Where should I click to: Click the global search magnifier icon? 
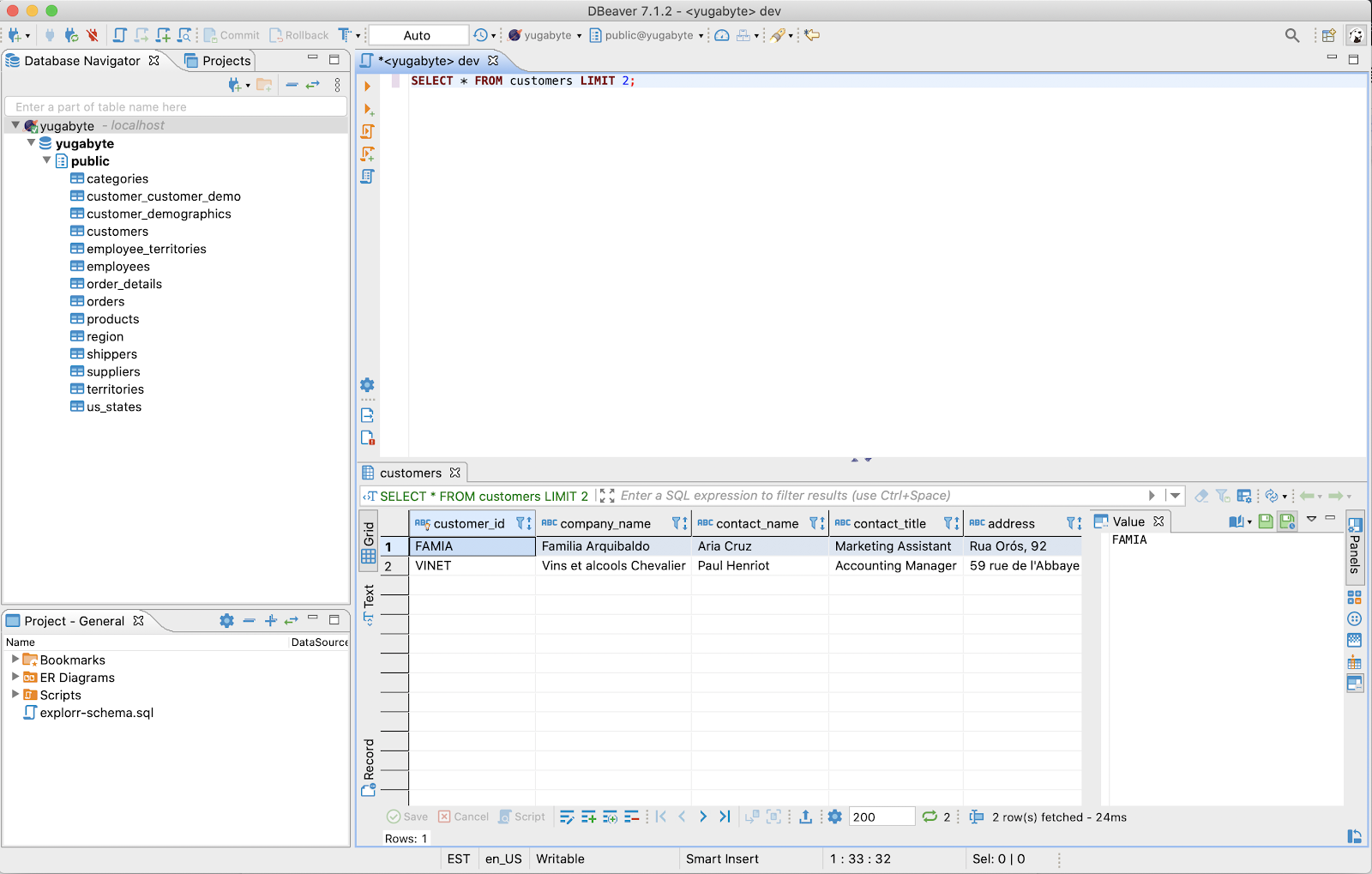click(1291, 35)
